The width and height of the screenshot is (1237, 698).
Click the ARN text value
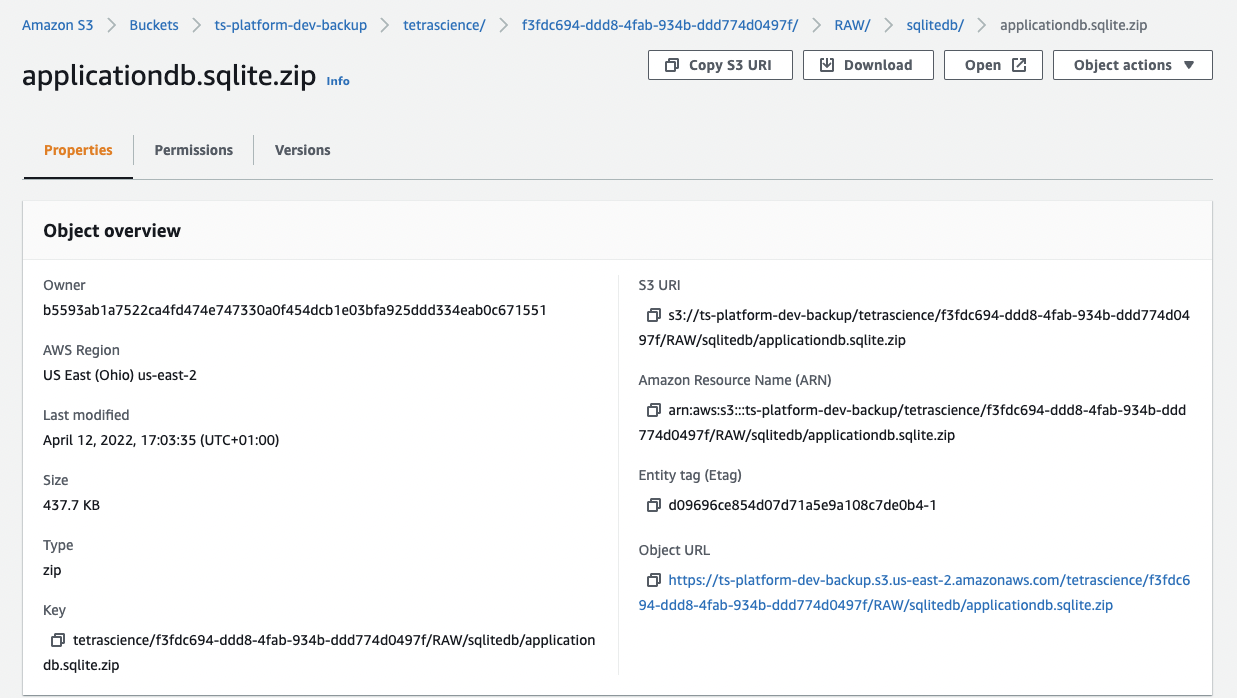[913, 422]
